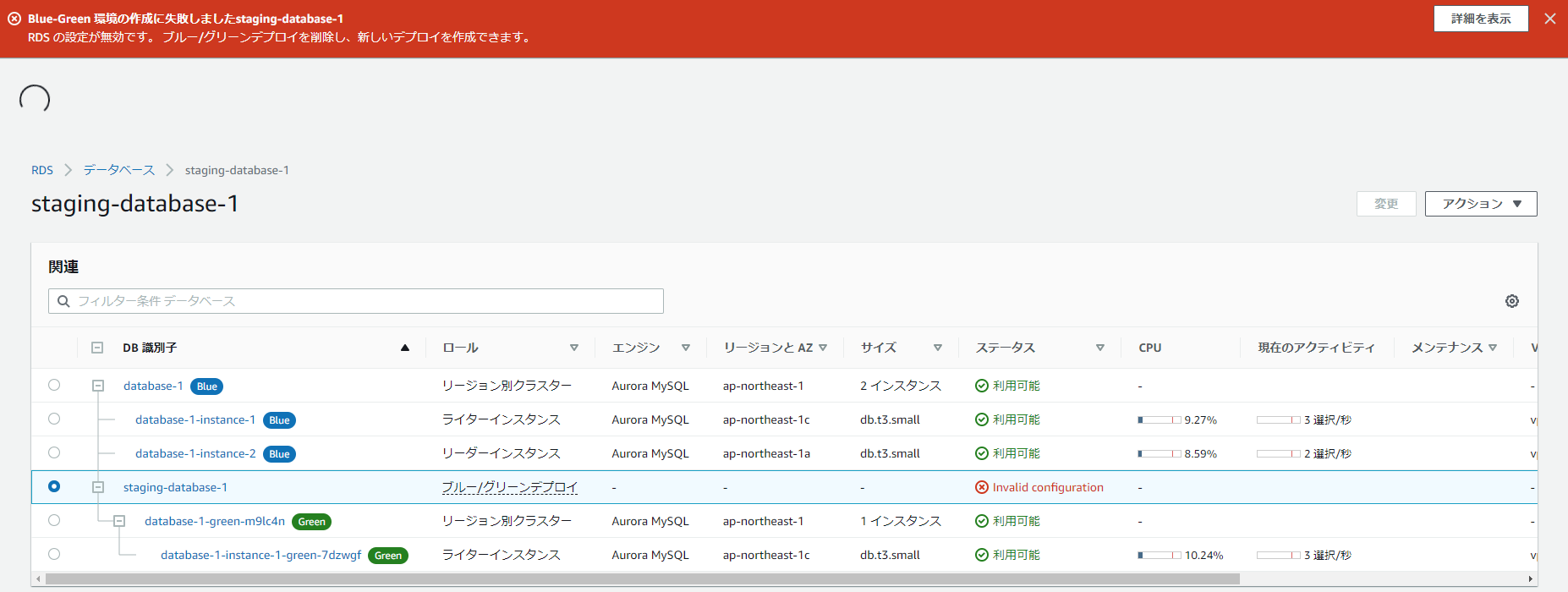The image size is (1568, 592).
Task: Select the database-1-green-m9lc4n radio button
Action: [x=54, y=520]
